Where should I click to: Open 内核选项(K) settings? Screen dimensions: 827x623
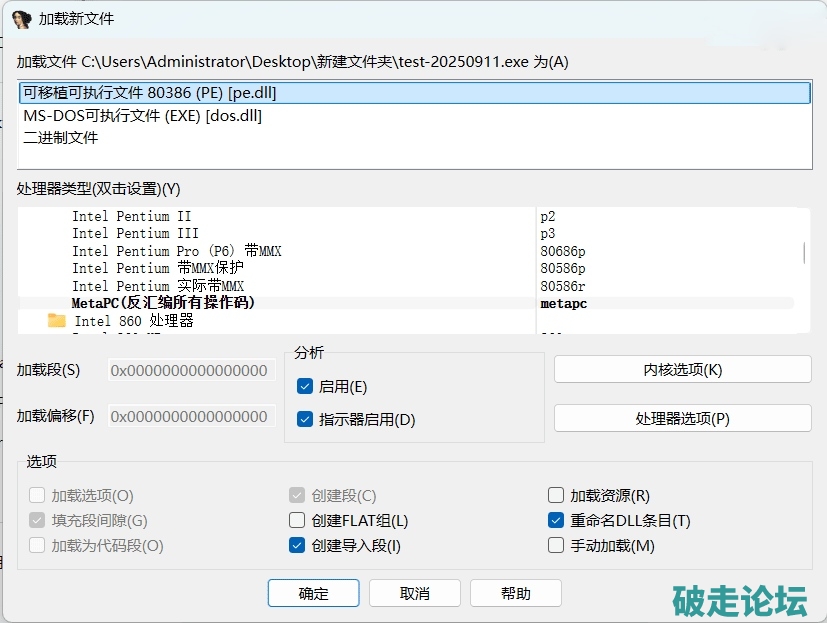point(682,369)
